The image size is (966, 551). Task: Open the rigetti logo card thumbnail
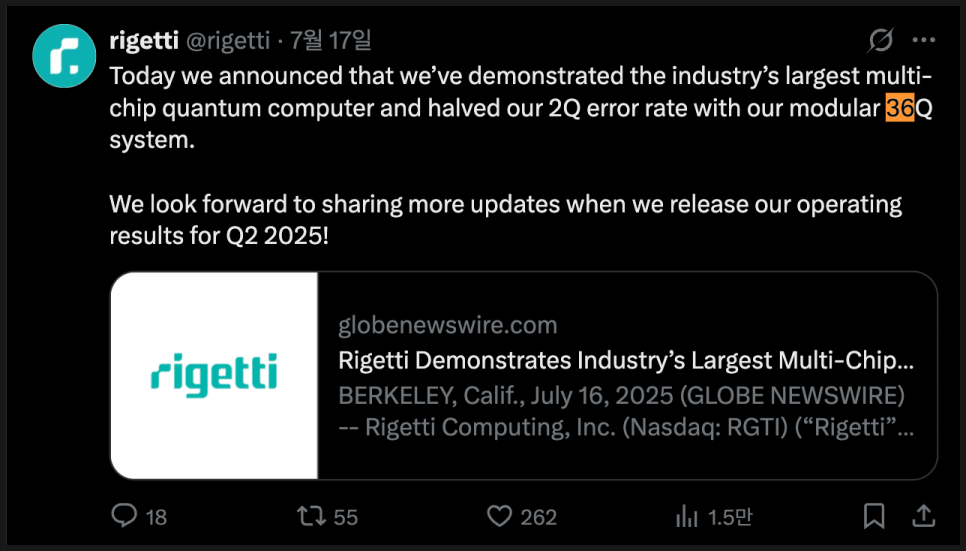tap(214, 375)
